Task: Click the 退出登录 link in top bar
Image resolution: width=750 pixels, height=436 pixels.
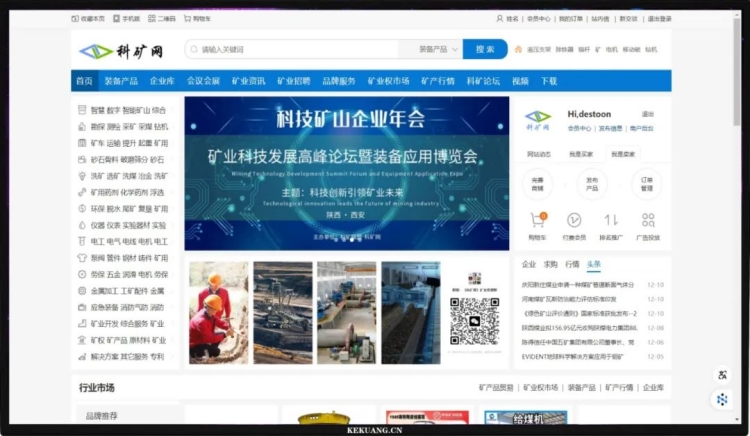Action: 659,18
